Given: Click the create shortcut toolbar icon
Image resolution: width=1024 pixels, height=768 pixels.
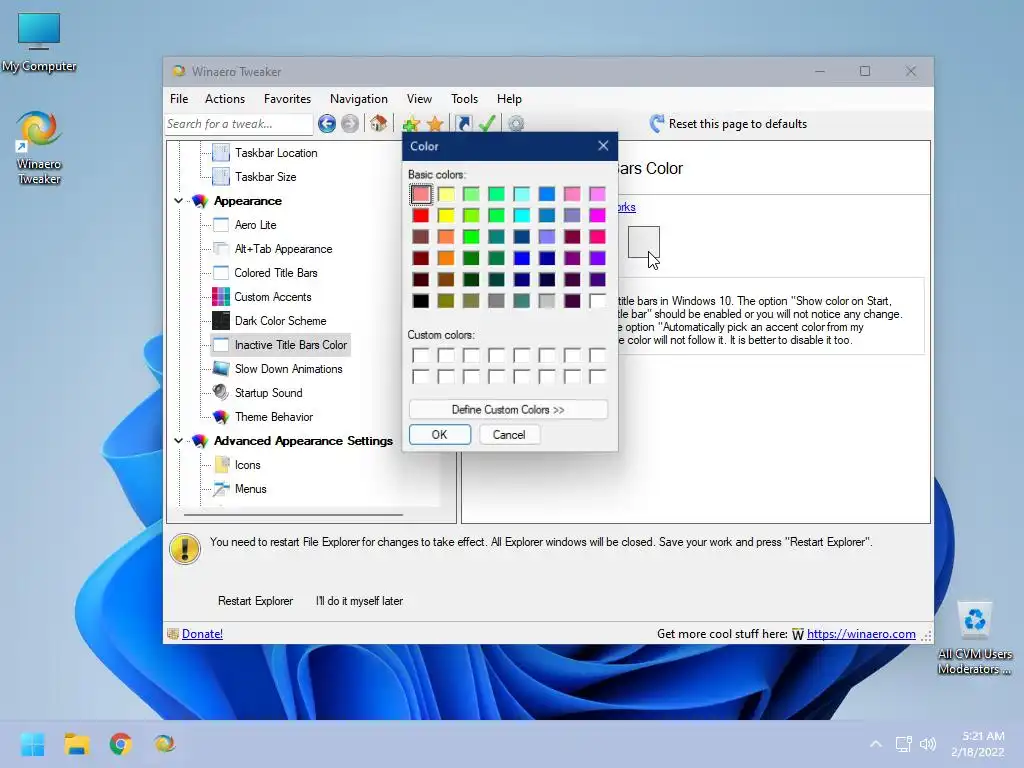Looking at the screenshot, I should (x=464, y=123).
